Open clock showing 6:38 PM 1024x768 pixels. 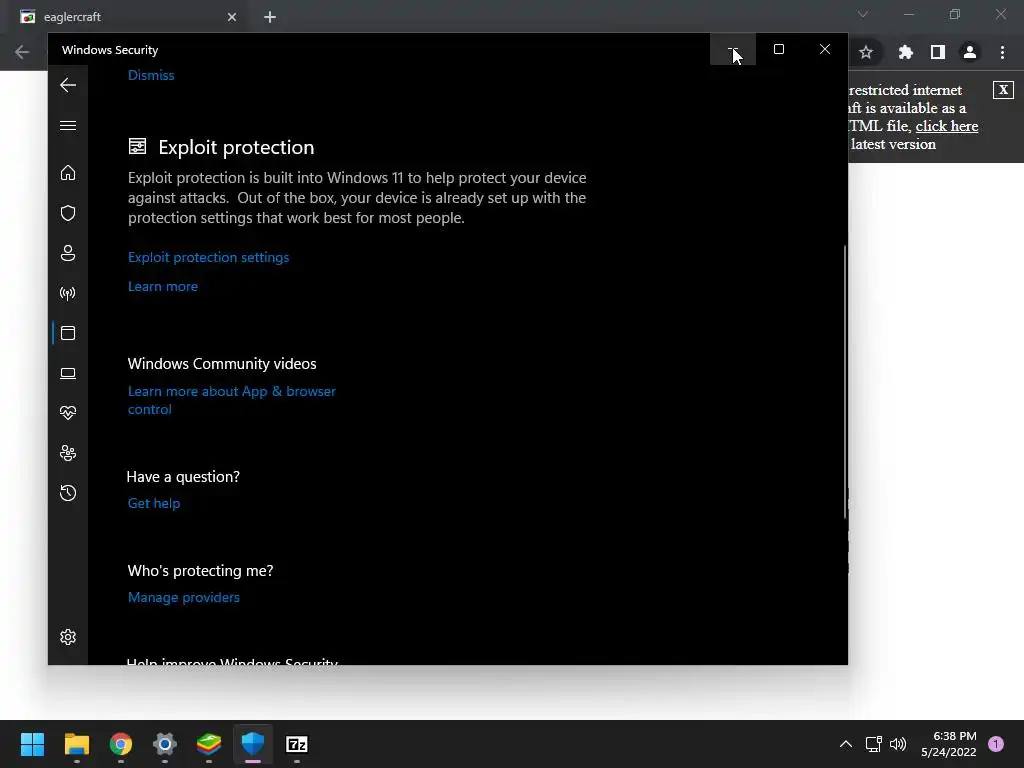[949, 744]
